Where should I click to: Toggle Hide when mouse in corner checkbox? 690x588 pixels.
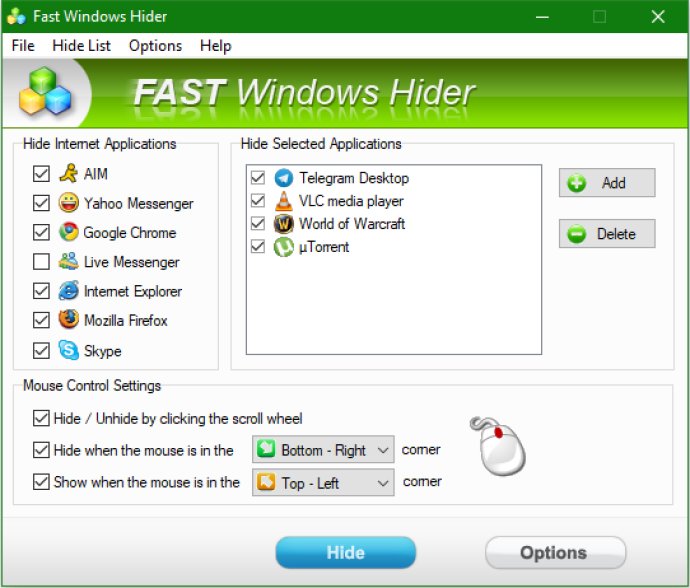[41, 450]
